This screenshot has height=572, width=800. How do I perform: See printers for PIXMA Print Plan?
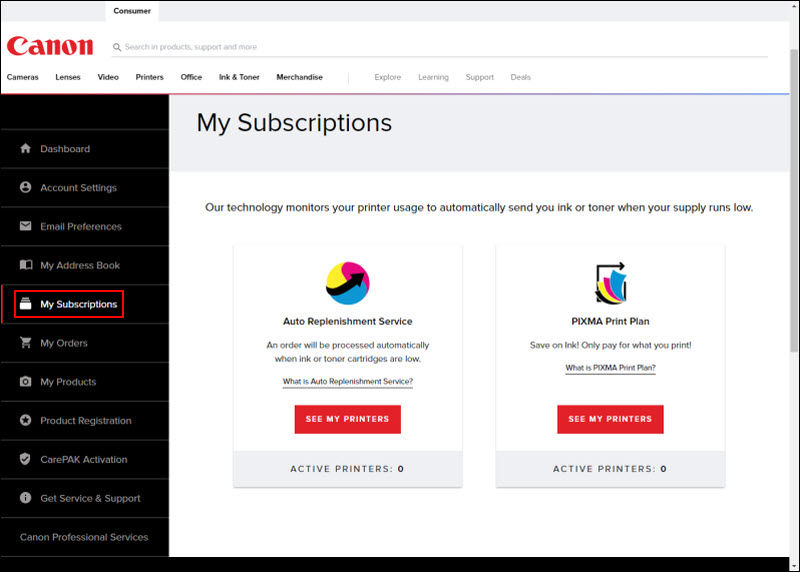pos(610,419)
